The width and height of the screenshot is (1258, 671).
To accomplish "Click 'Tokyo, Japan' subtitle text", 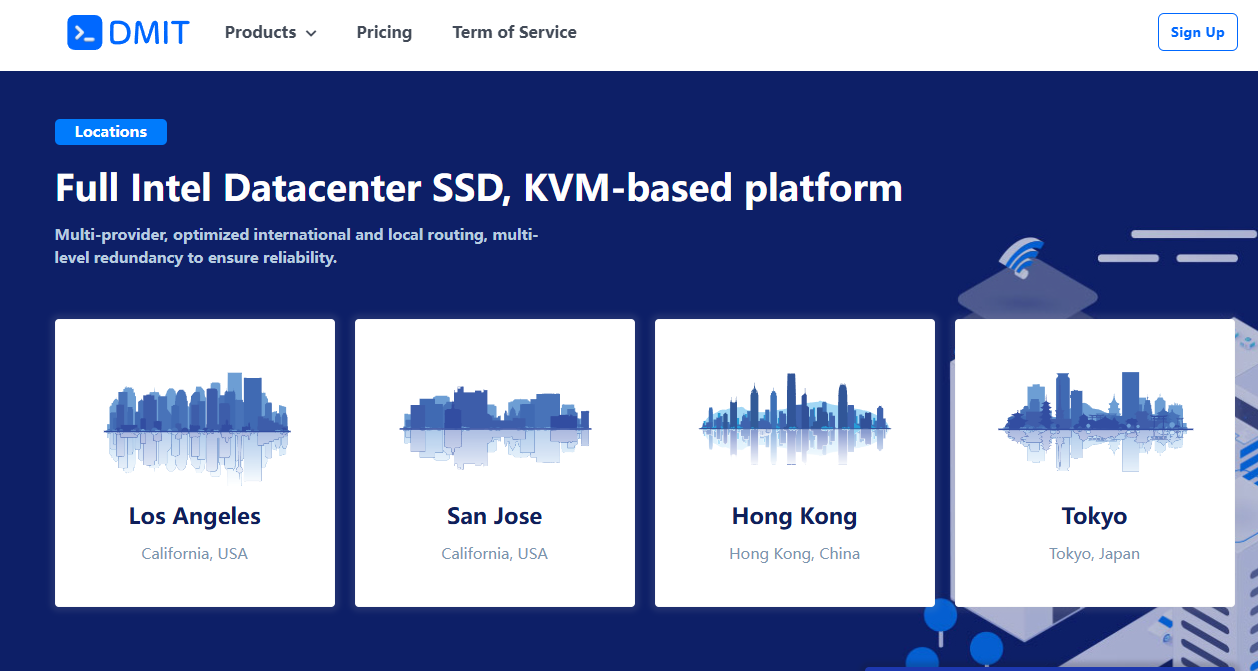I will (1095, 553).
